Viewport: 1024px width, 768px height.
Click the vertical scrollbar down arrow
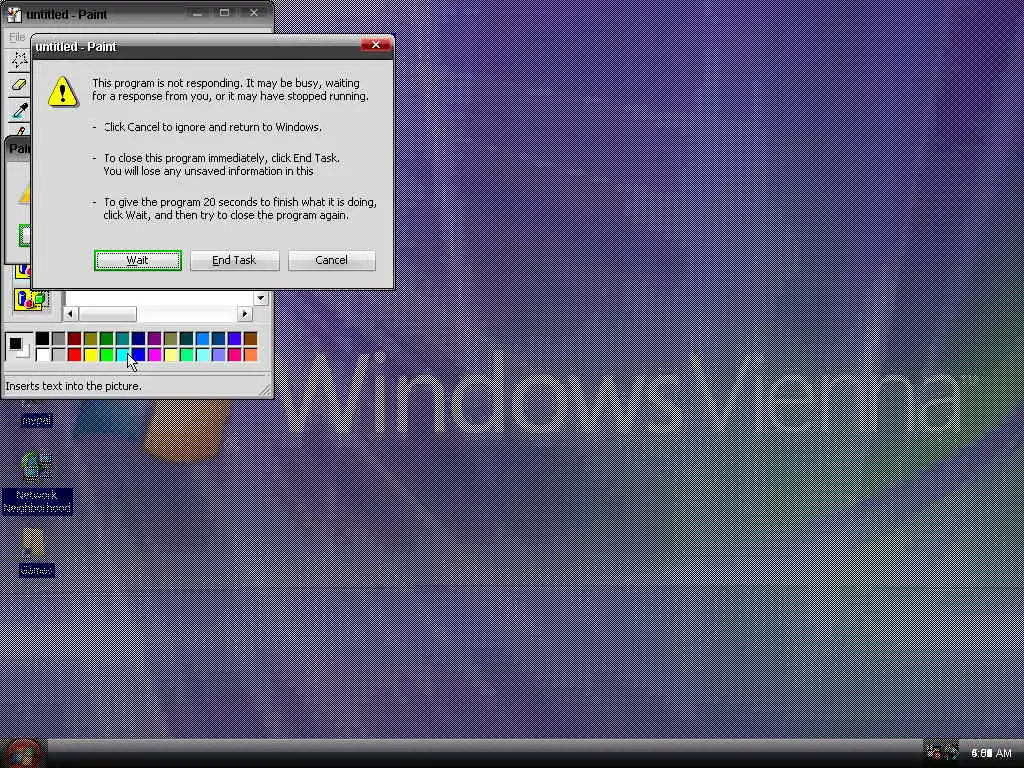point(261,298)
